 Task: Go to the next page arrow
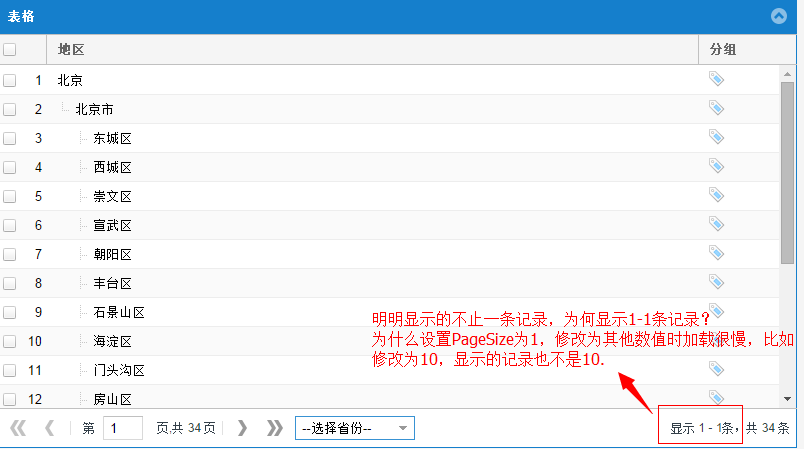tap(242, 428)
